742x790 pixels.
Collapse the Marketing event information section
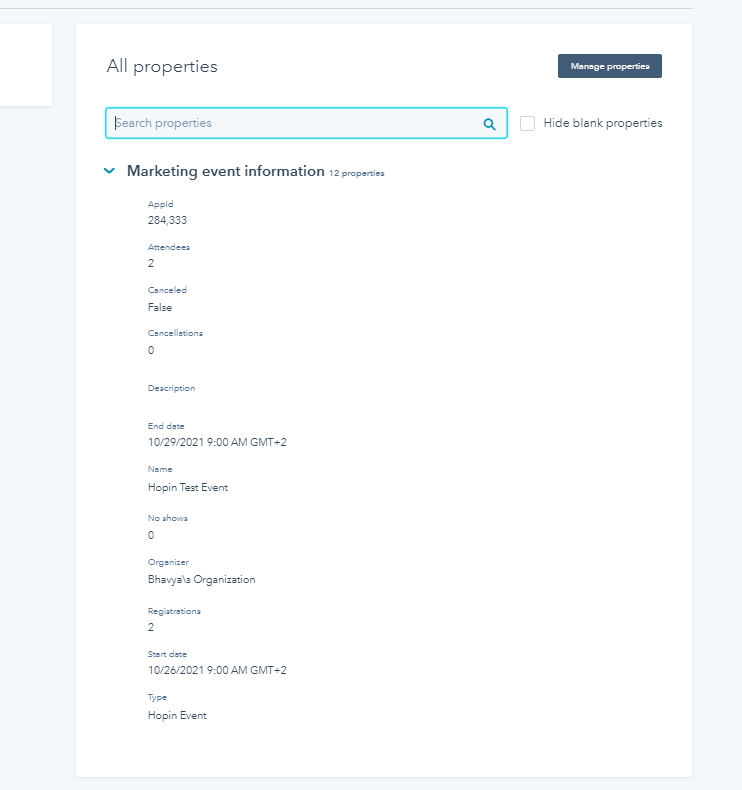click(109, 171)
